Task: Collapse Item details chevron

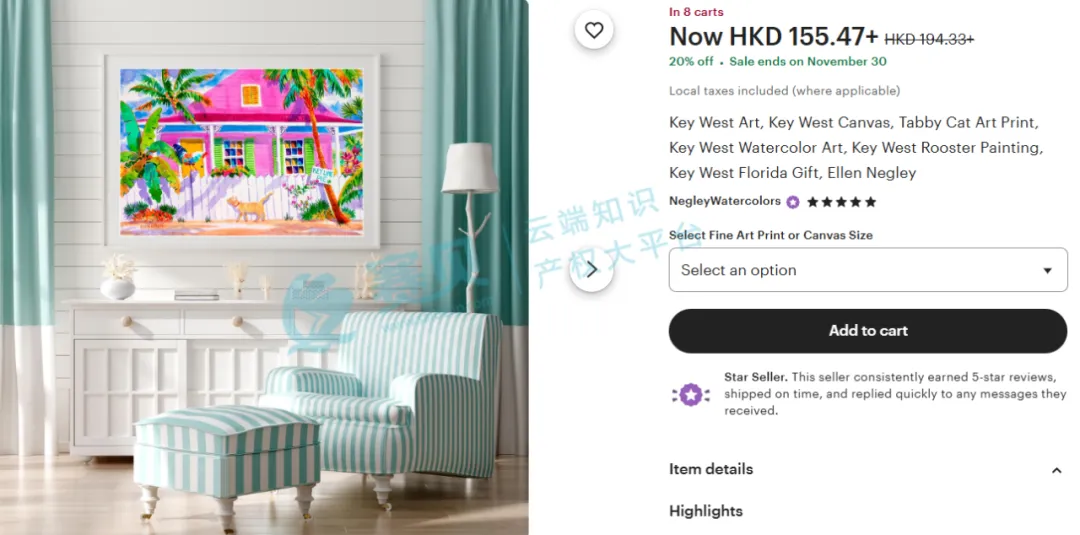Action: 1056,470
